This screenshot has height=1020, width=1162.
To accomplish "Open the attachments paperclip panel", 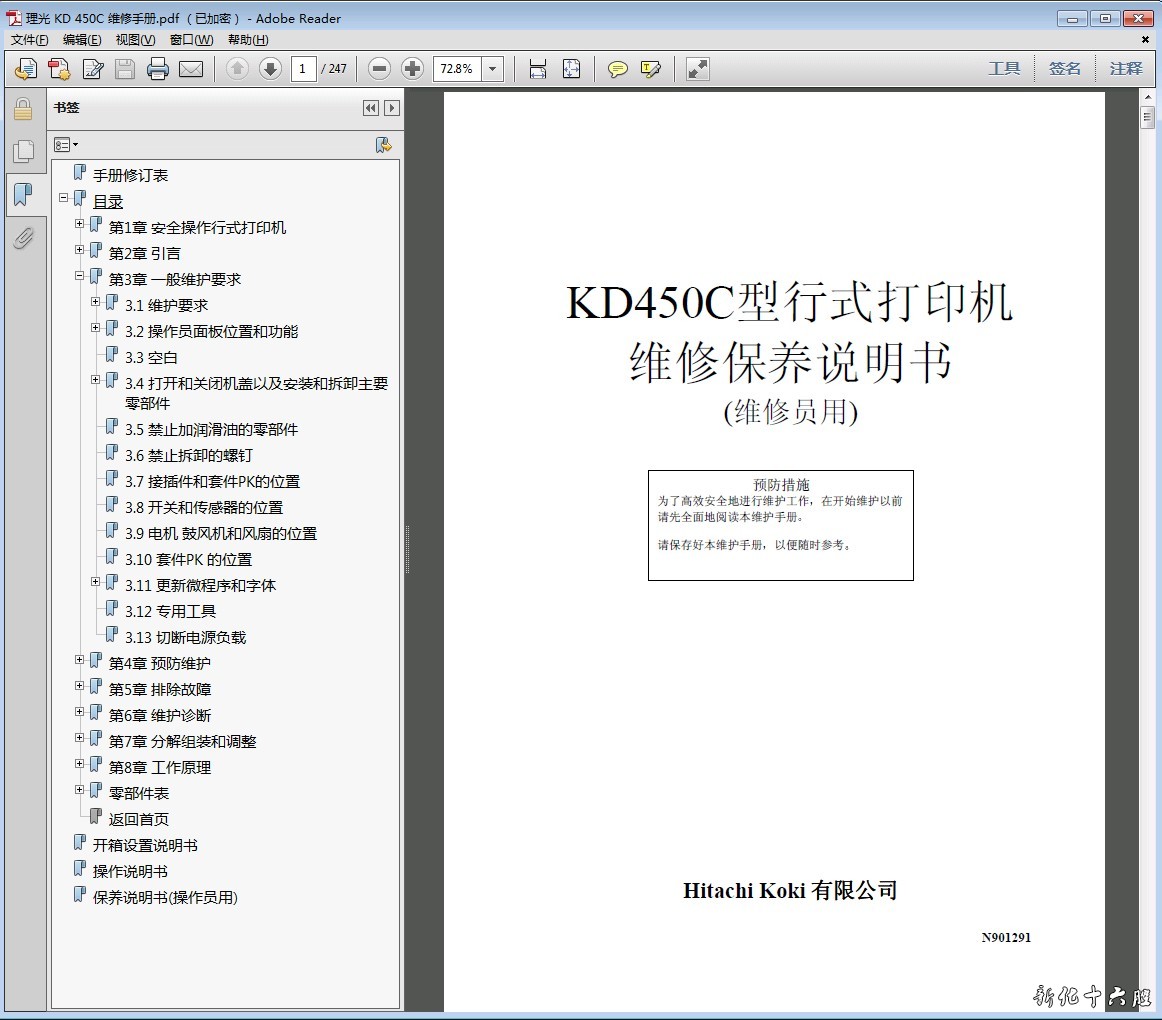I will coord(23,238).
